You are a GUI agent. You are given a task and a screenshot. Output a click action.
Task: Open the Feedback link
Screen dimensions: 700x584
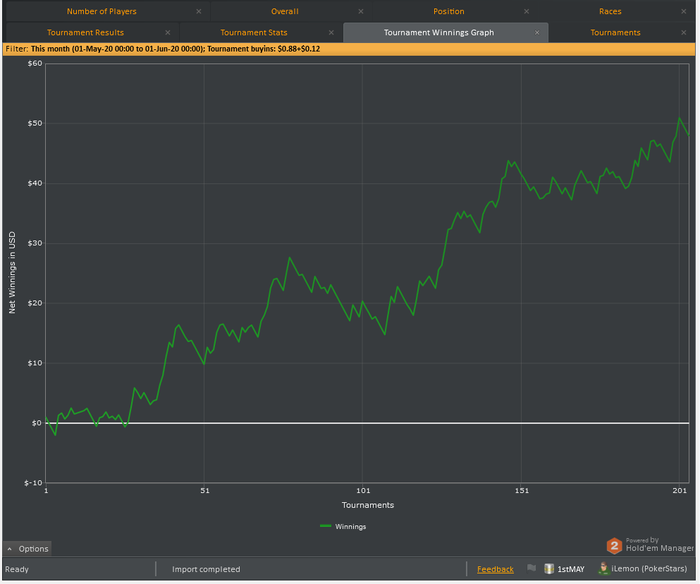(495, 569)
